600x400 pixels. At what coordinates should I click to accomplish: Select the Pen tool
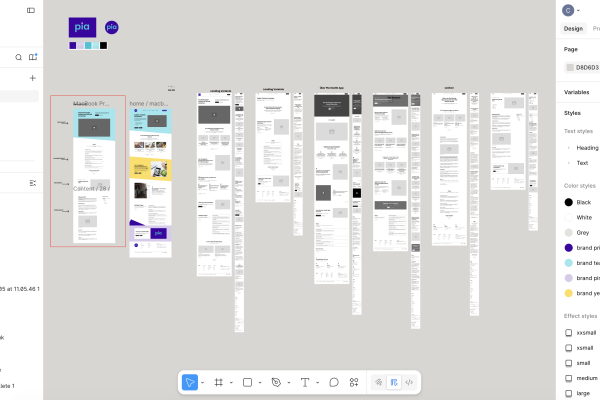(276, 382)
